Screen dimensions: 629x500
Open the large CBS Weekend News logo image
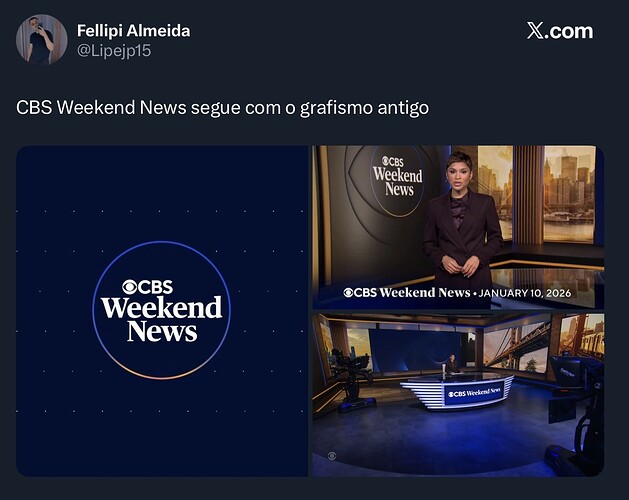162,311
